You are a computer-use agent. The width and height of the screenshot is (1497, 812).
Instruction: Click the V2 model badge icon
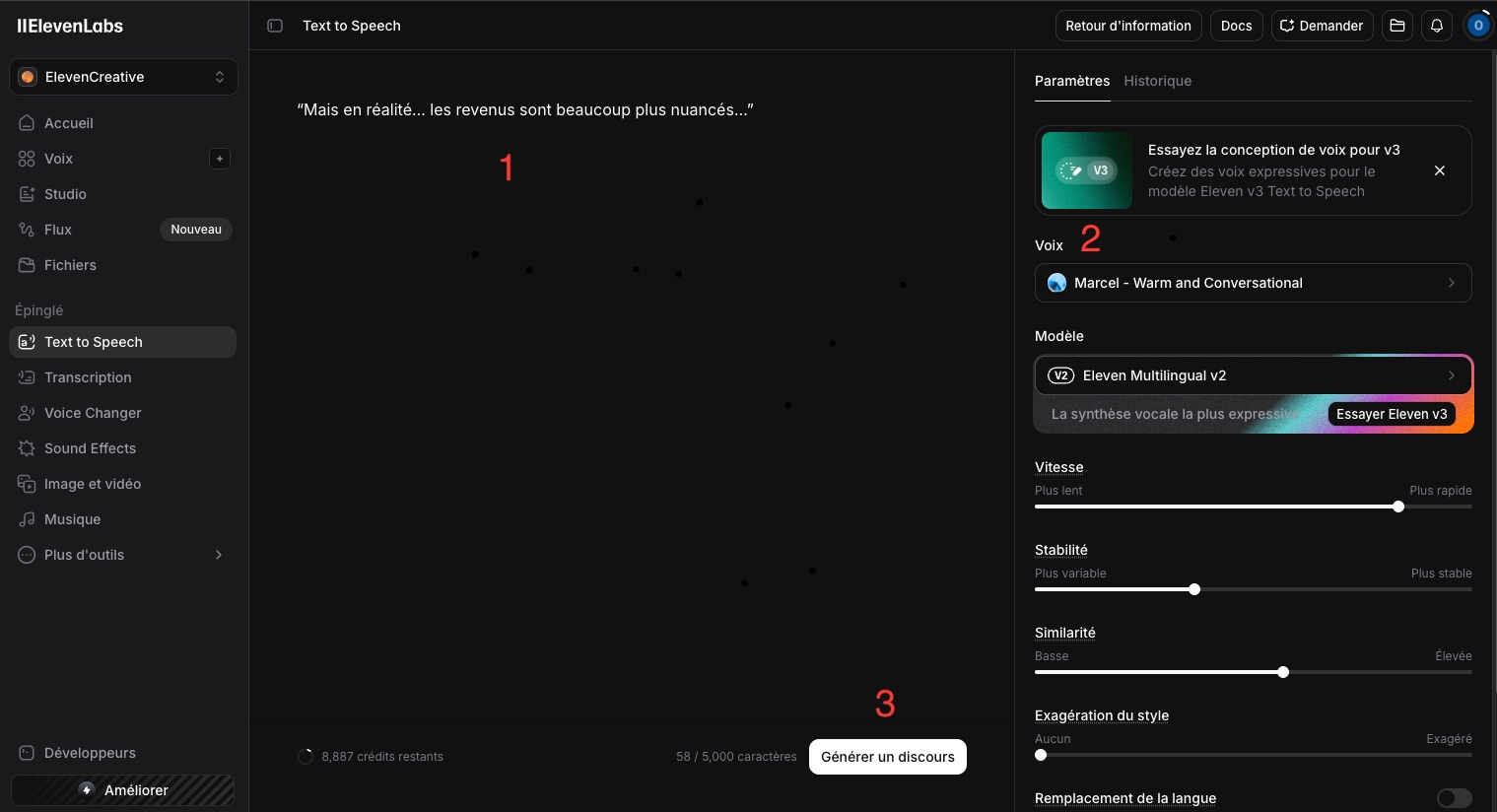pos(1060,375)
